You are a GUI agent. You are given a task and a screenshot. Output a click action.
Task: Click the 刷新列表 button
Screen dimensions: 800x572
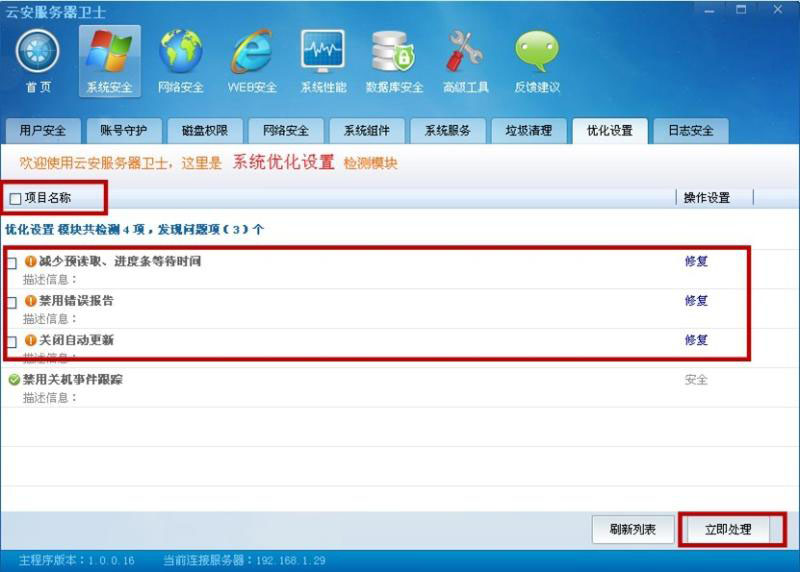(x=633, y=530)
